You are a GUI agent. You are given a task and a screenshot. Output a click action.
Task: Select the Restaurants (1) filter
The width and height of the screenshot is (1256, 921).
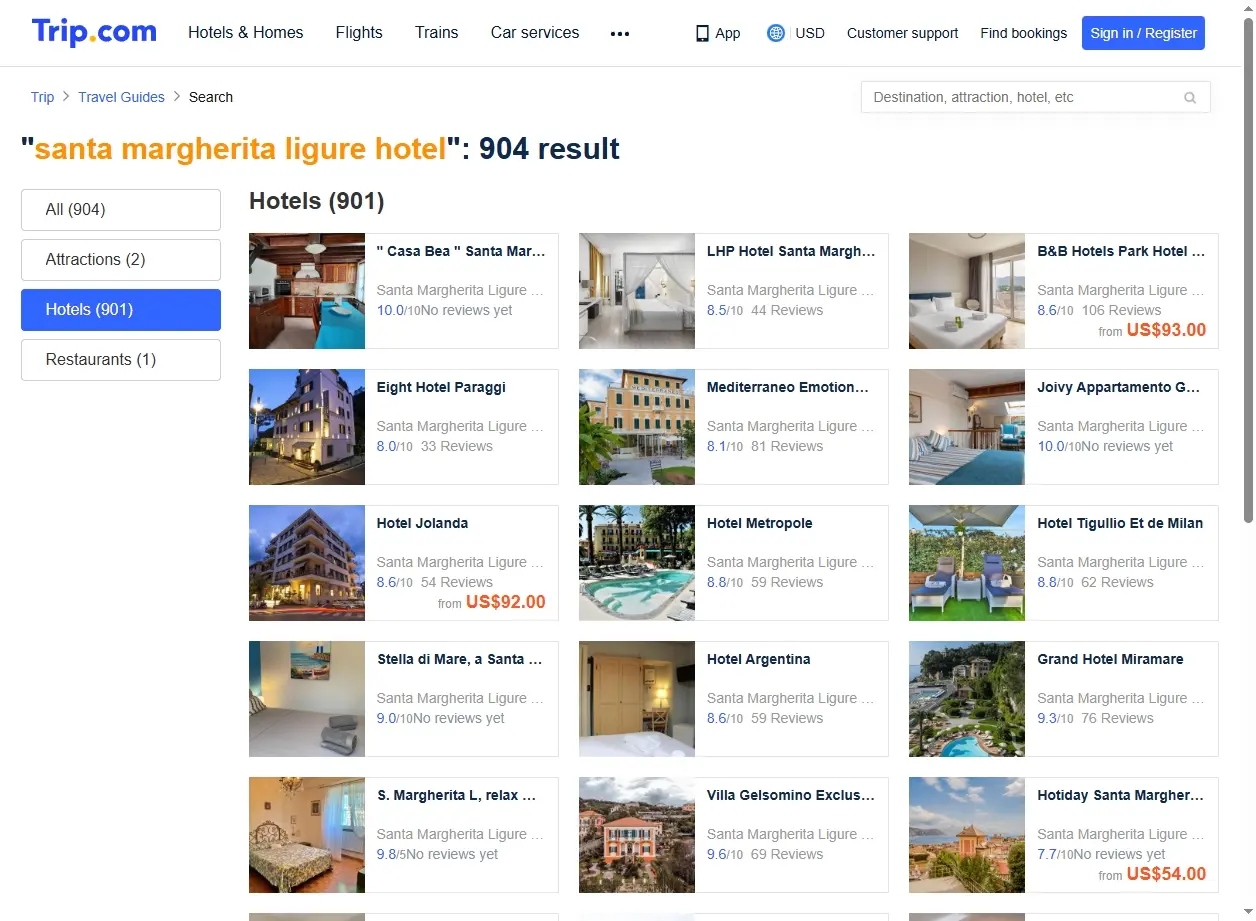[x=121, y=360]
